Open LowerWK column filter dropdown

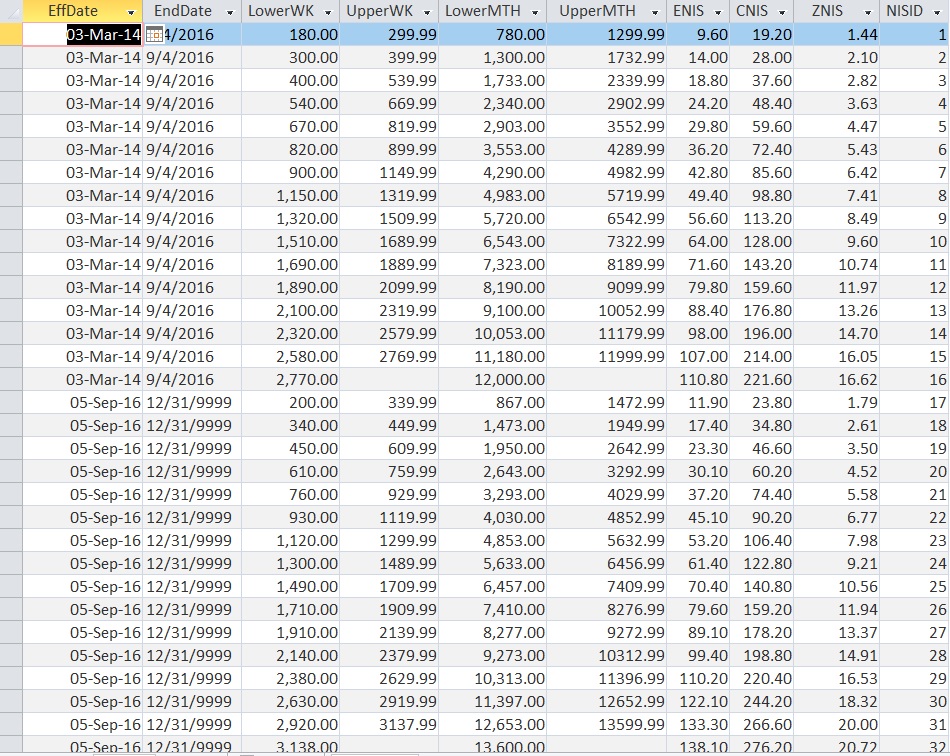click(328, 12)
